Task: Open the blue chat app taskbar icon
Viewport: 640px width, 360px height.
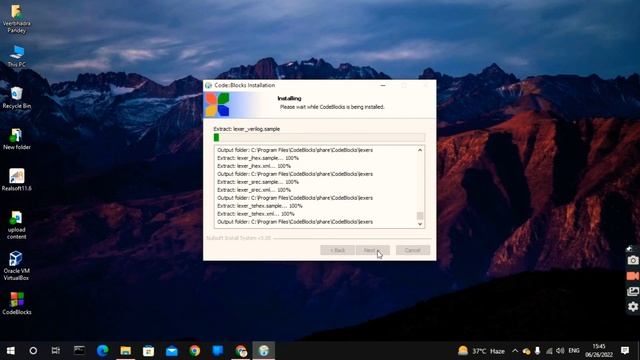Action: (218, 351)
